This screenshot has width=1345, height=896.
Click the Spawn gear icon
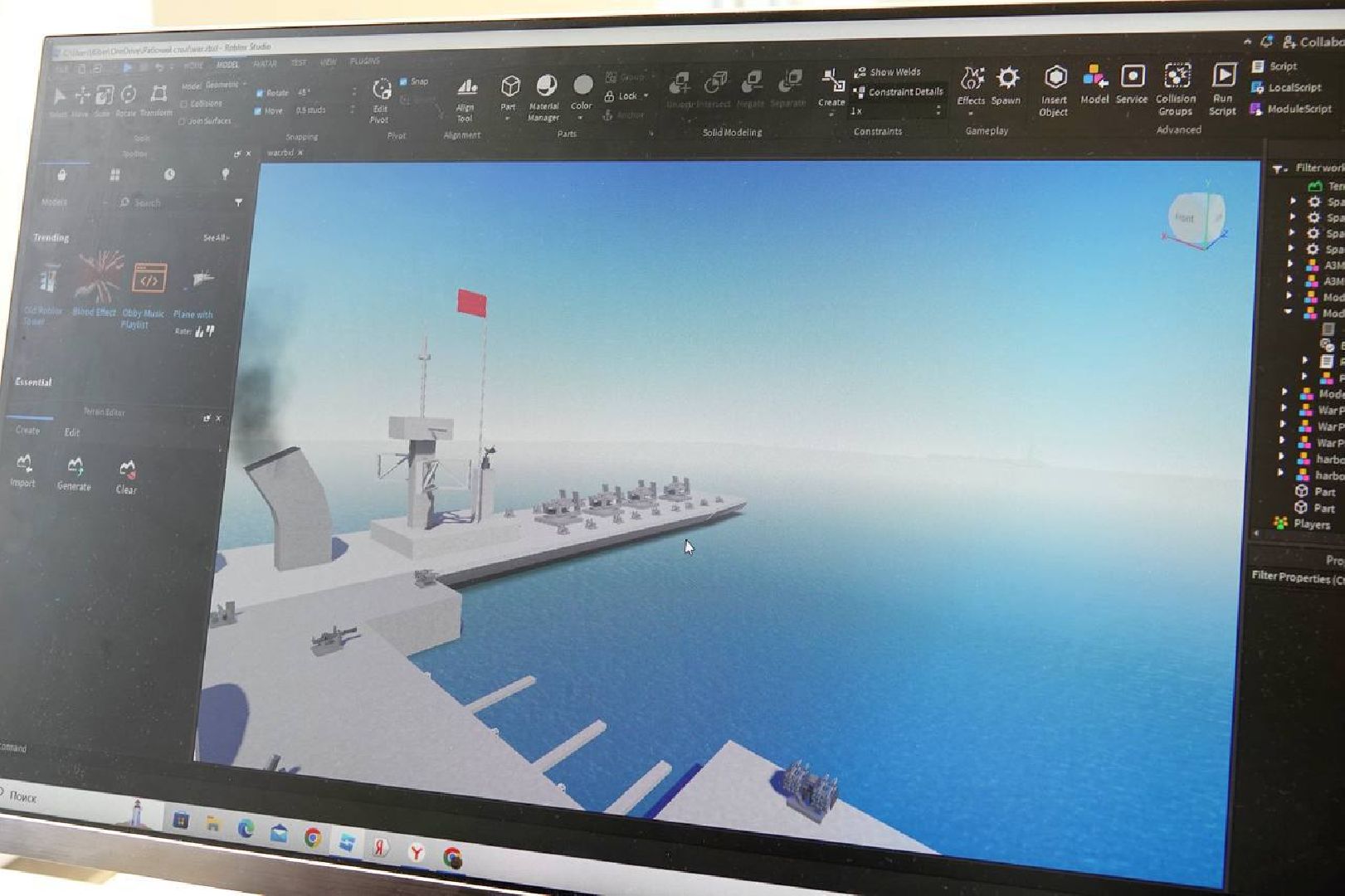[x=1007, y=79]
